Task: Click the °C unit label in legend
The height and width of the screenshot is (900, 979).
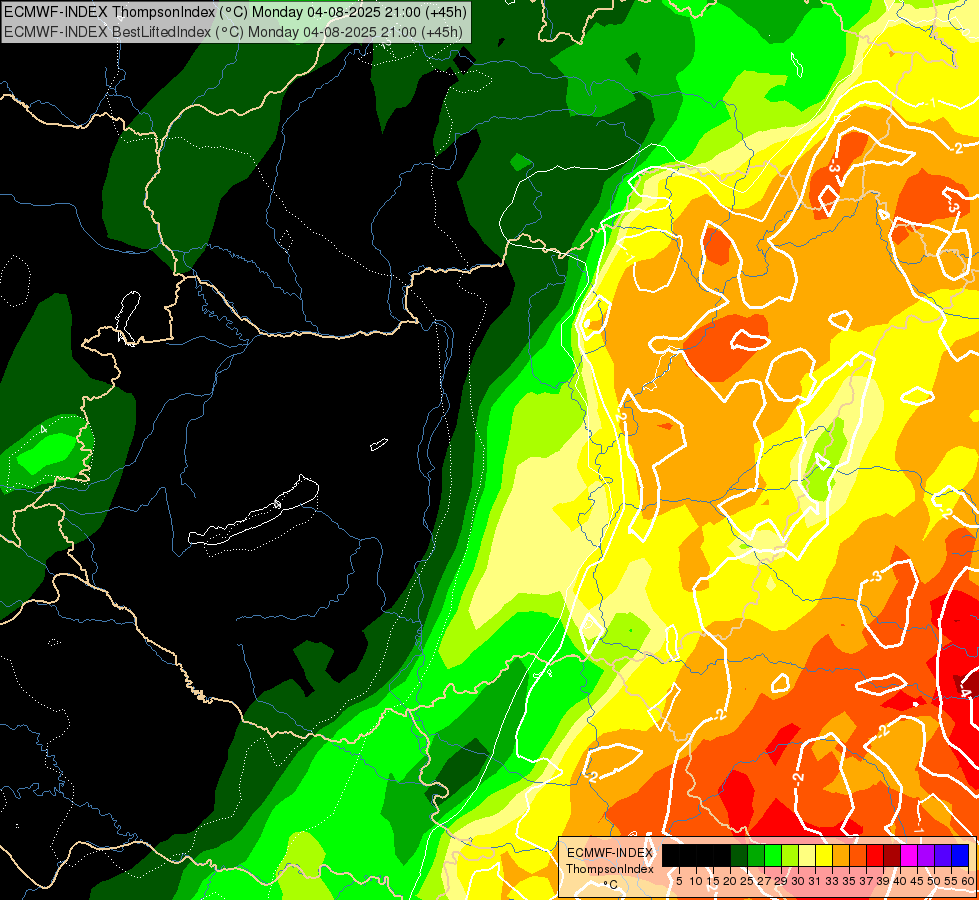Action: click(611, 884)
